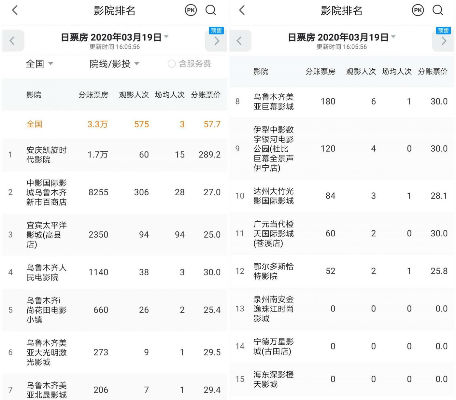Open cinema 伊犁中影数字银河电影公园 row 9
Image resolution: width=456 pixels, height=400 pixels.
pyautogui.click(x=342, y=149)
